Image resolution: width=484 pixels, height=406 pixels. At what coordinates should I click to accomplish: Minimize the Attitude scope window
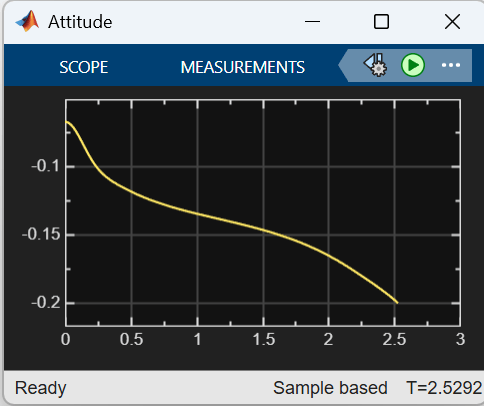click(312, 22)
